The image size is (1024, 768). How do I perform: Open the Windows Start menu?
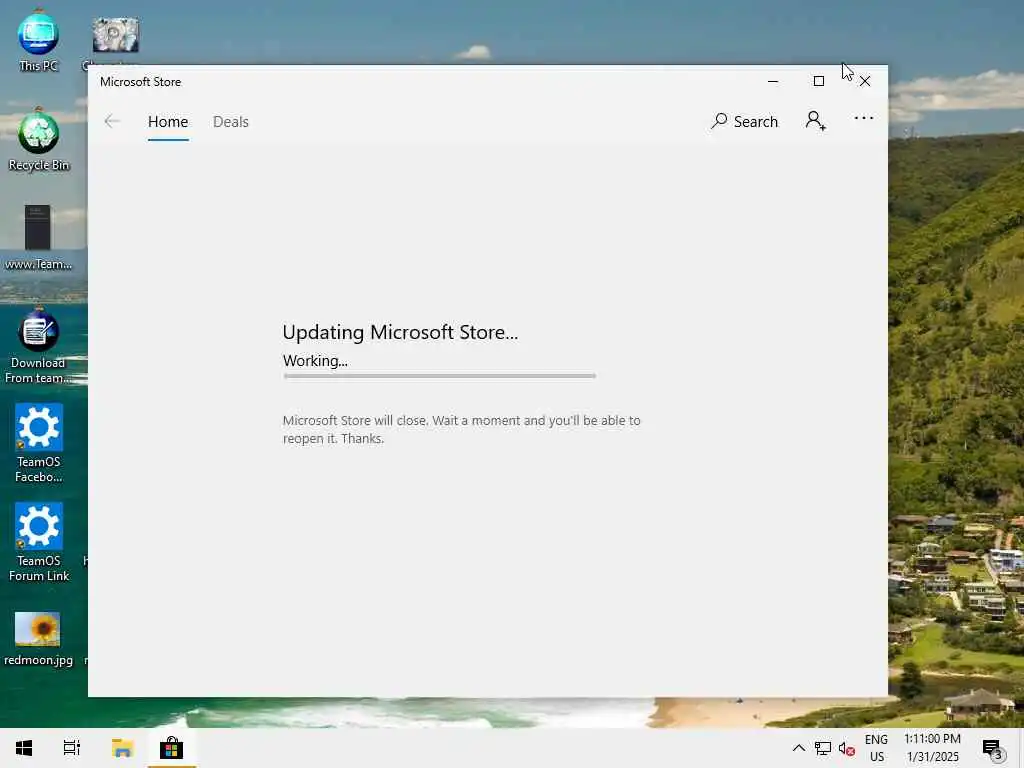point(24,748)
